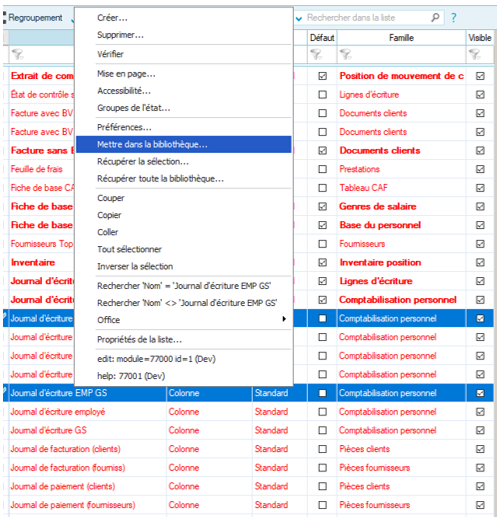Choose 'Inverser la sélection' menu entry
The height and width of the screenshot is (517, 497).
tap(184, 266)
